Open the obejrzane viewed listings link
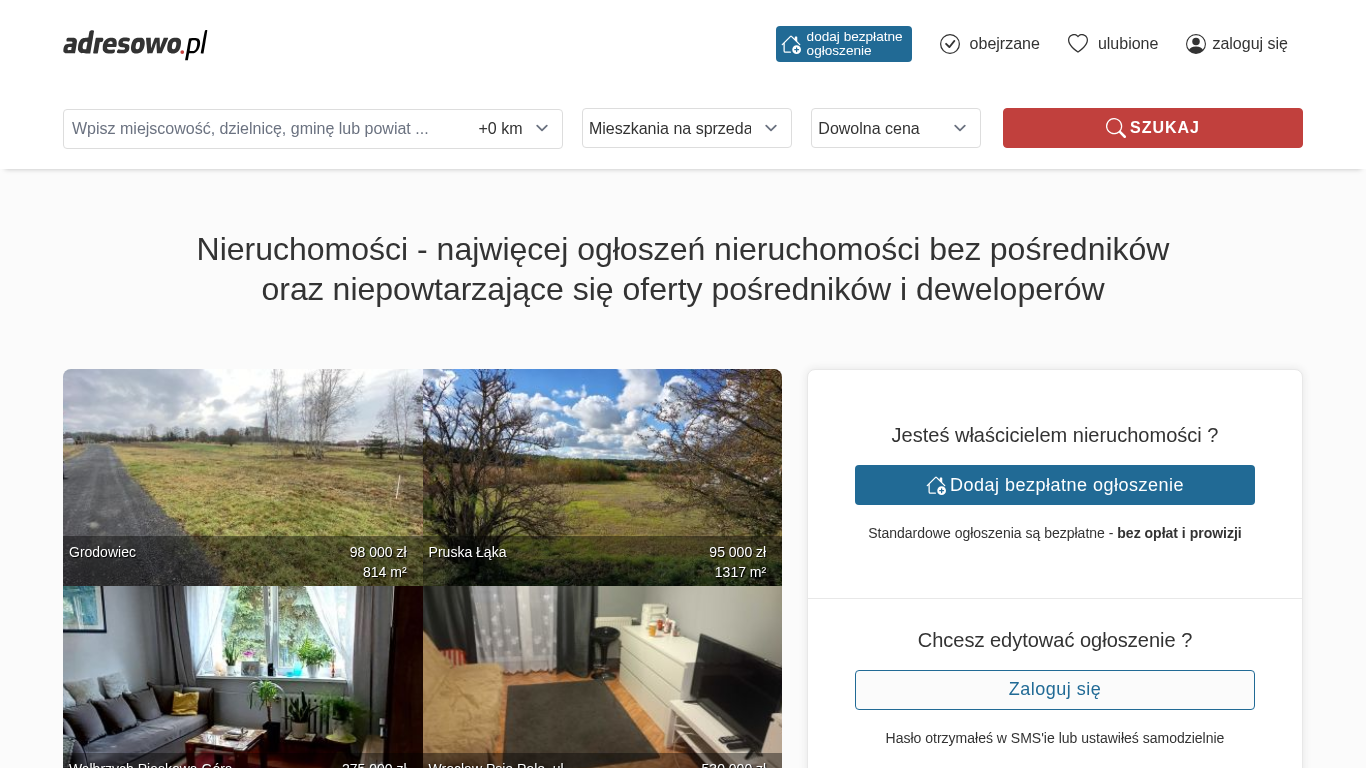The image size is (1366, 768). (1004, 44)
